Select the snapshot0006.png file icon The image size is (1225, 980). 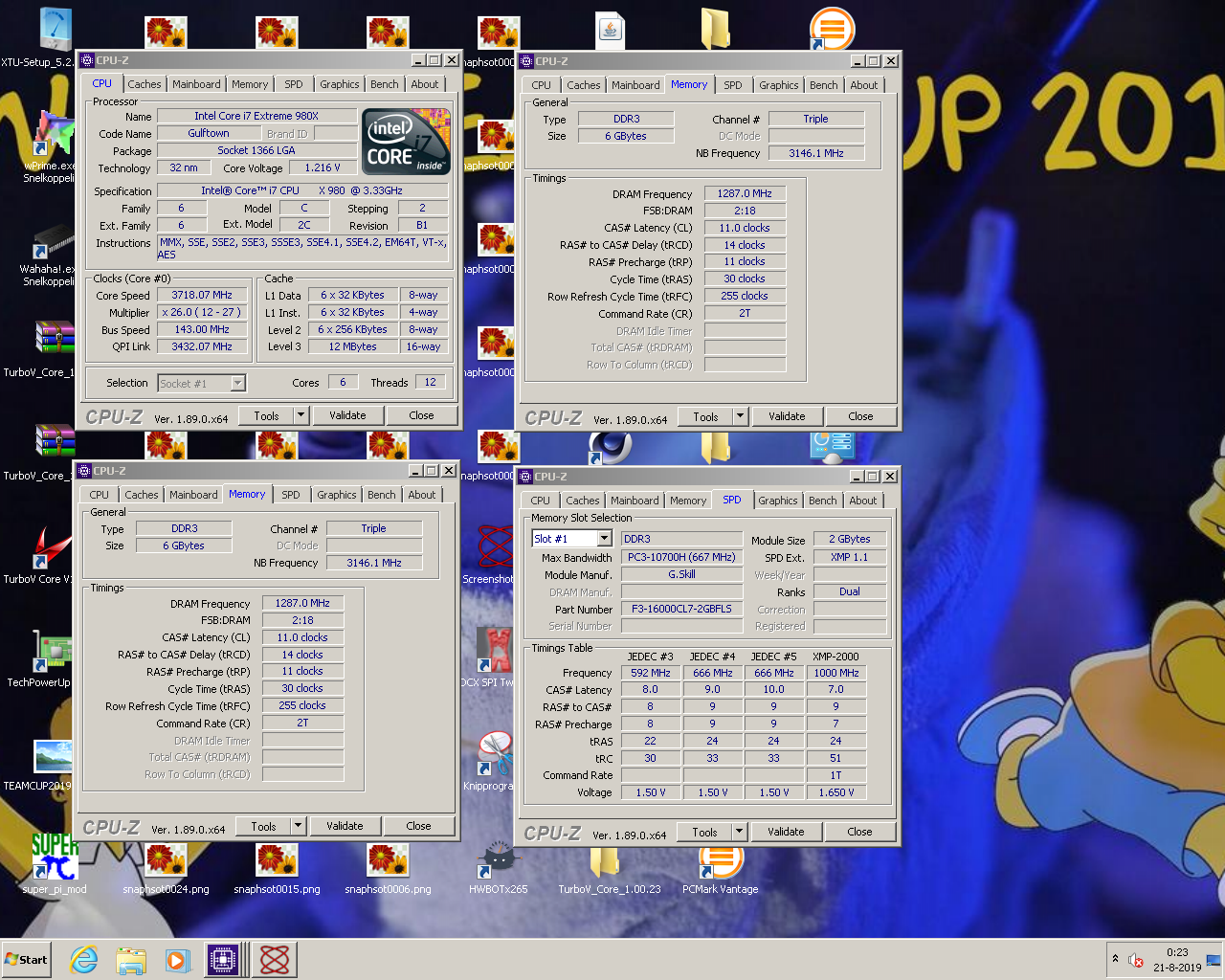(388, 859)
